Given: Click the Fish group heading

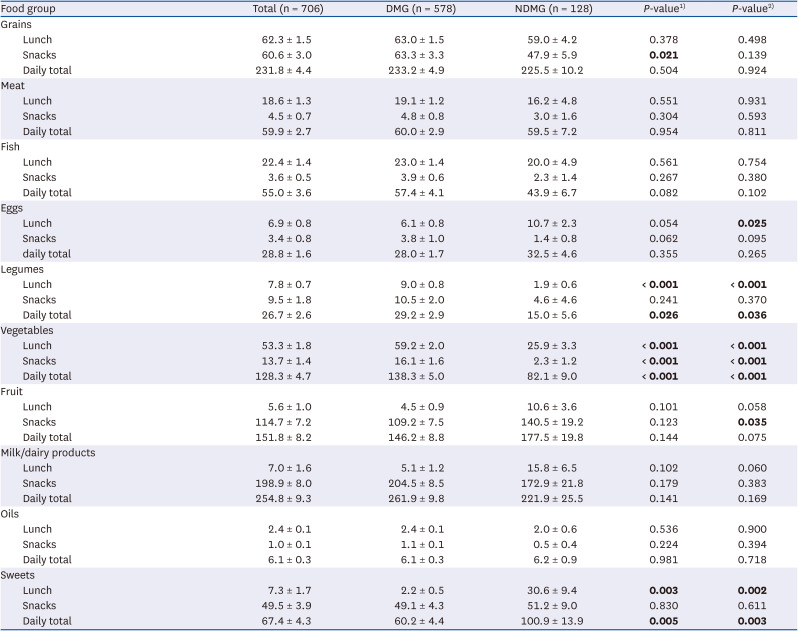Looking at the screenshot, I should tap(12, 147).
